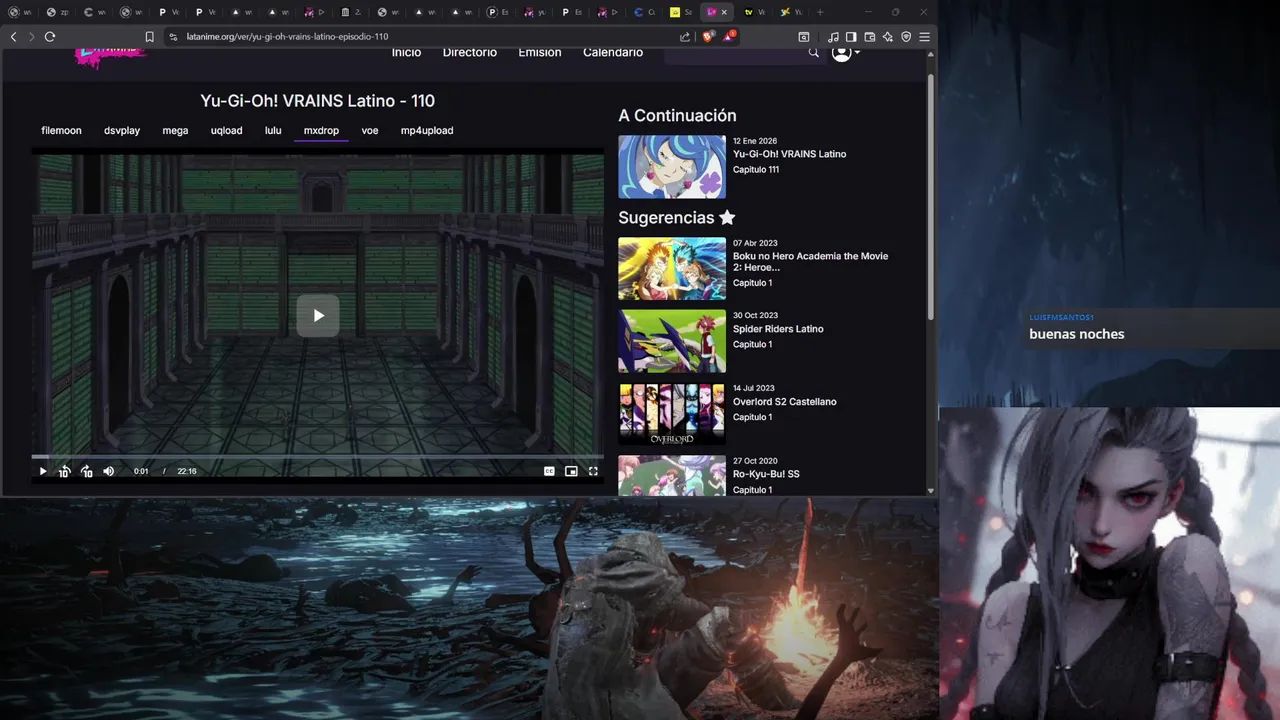Image resolution: width=1280 pixels, height=720 pixels.
Task: Open Brave playlist music note icon
Action: pos(833,37)
